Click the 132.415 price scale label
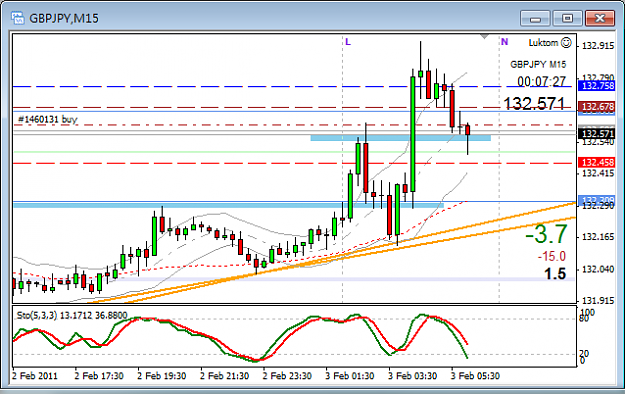The width and height of the screenshot is (625, 394). tap(598, 173)
